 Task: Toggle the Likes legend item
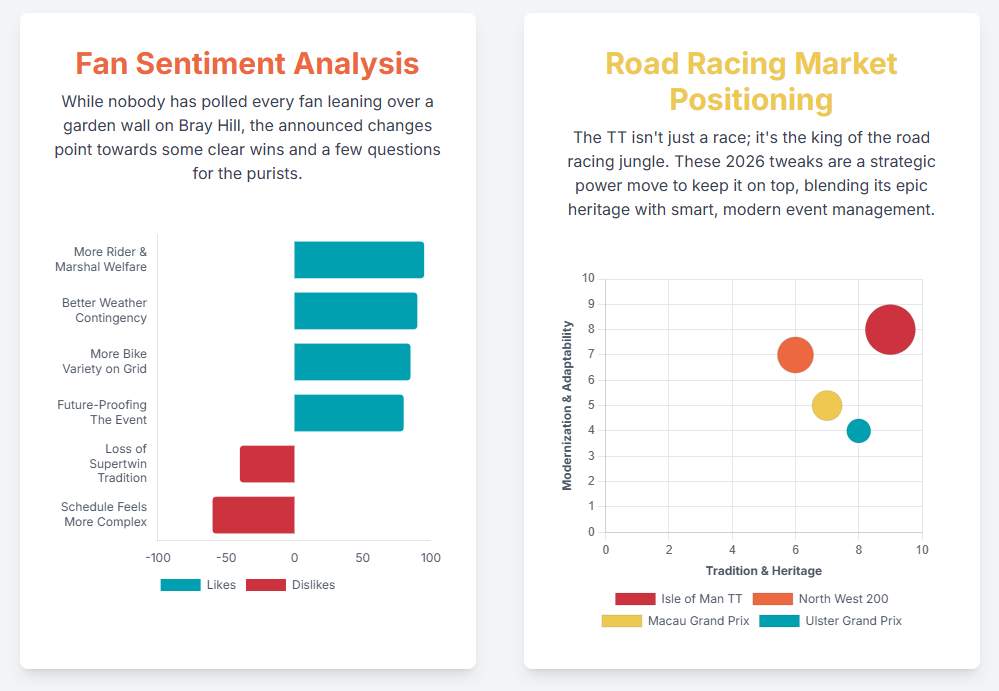pos(198,585)
